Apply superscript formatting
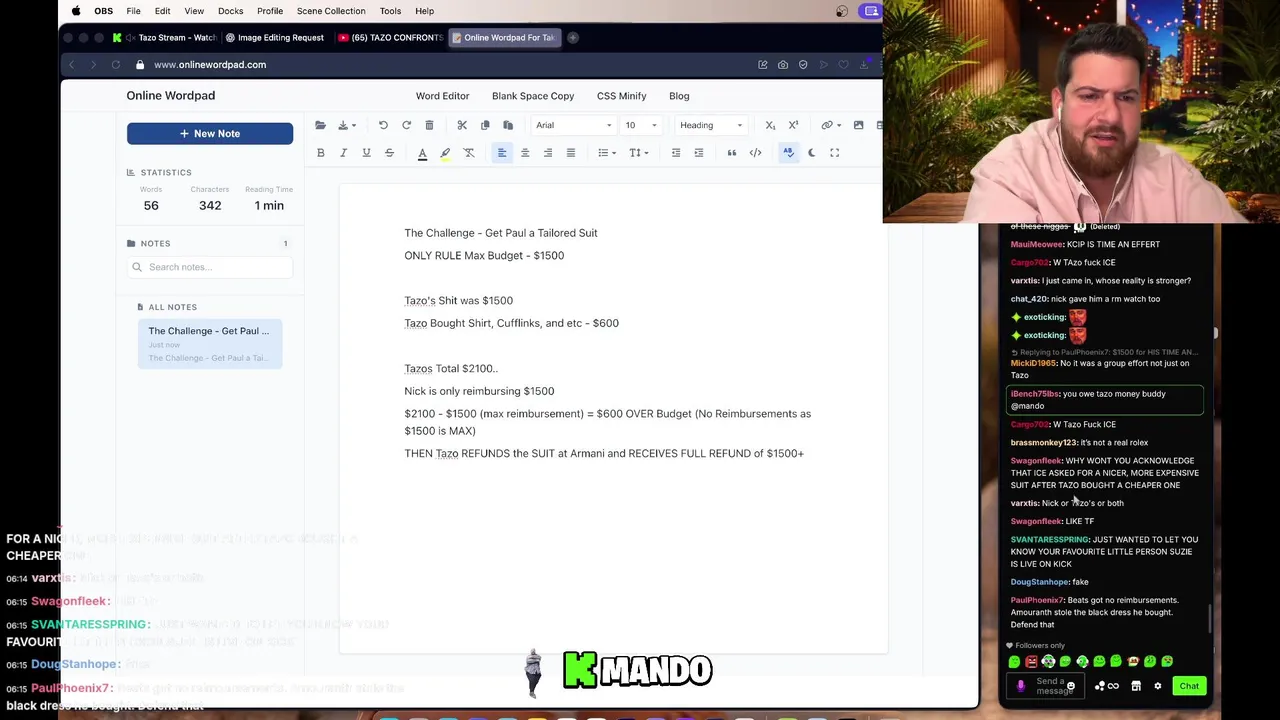Image resolution: width=1280 pixels, height=720 pixels. click(x=793, y=125)
